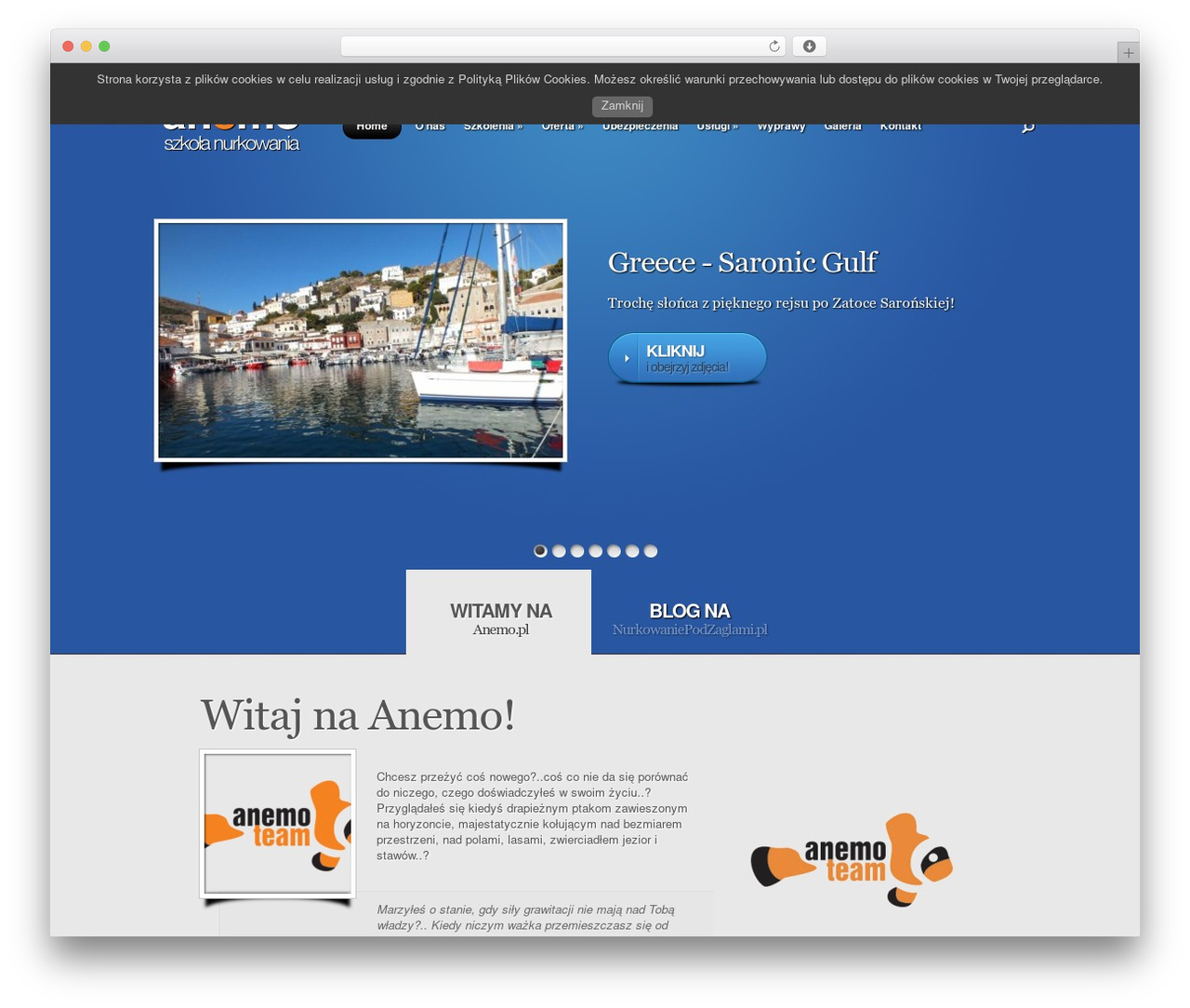Close the cookie notice with Zamknij
Viewport: 1190px width, 1008px height.
622,106
